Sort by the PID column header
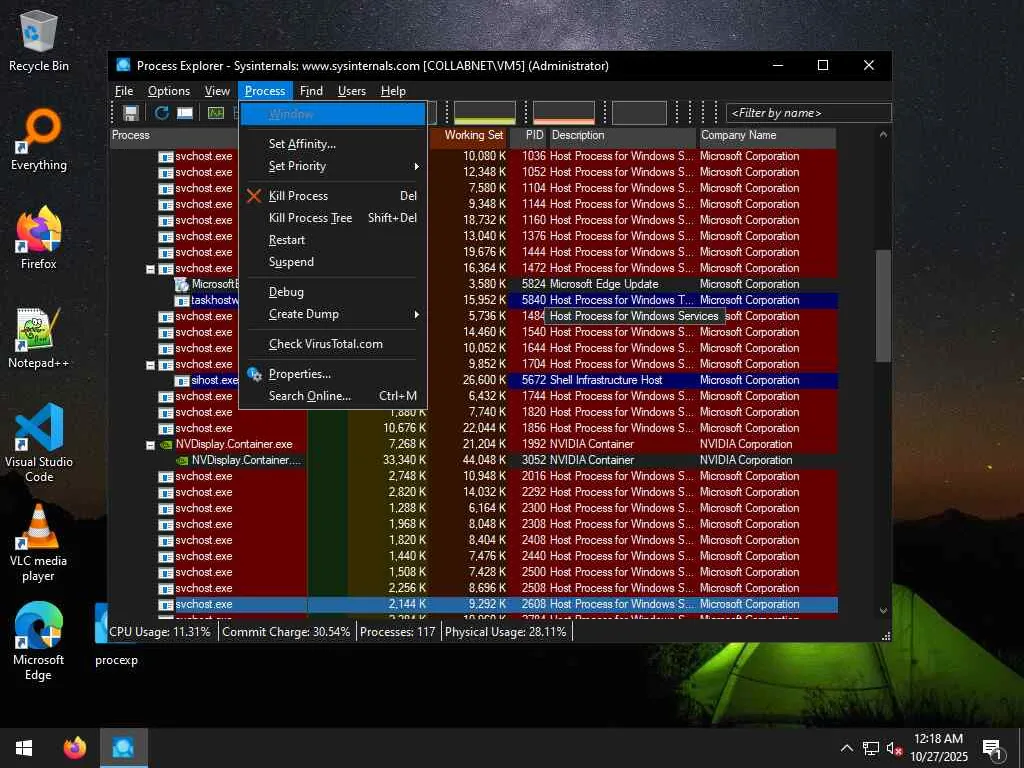This screenshot has height=768, width=1024. (528, 135)
